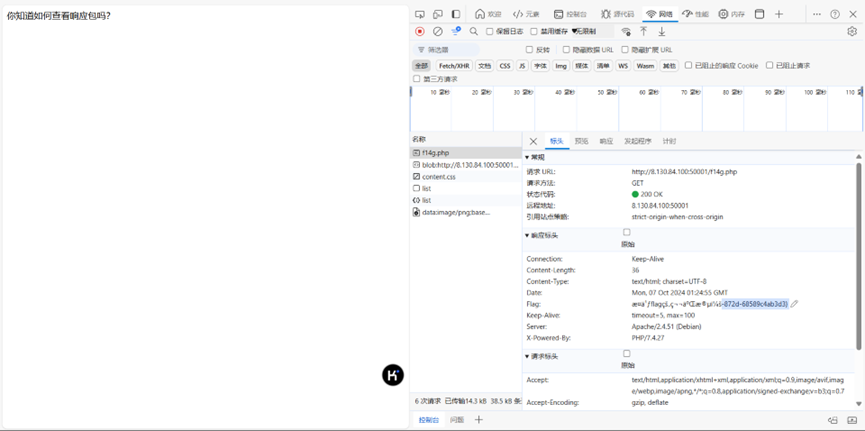Enable the 保留日志 checkbox
This screenshot has height=431, width=865.
pos(490,32)
